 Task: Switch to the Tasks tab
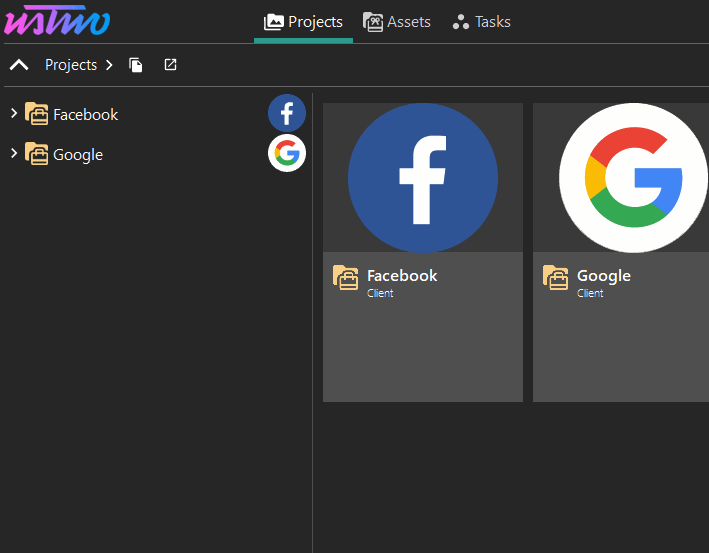tap(482, 22)
